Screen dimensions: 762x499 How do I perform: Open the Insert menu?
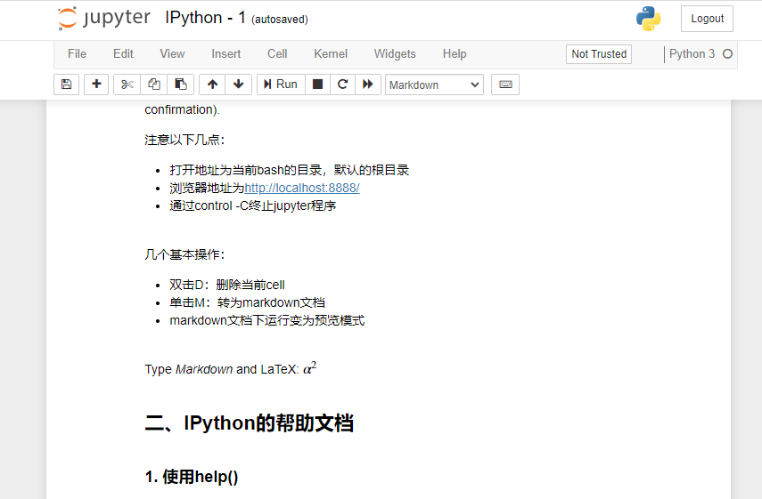click(226, 54)
